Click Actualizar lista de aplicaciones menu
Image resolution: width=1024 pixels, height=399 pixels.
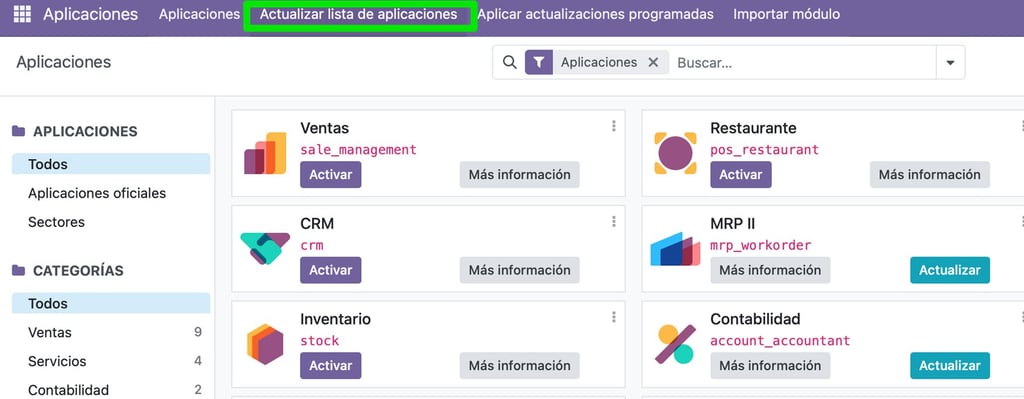pyautogui.click(x=359, y=14)
